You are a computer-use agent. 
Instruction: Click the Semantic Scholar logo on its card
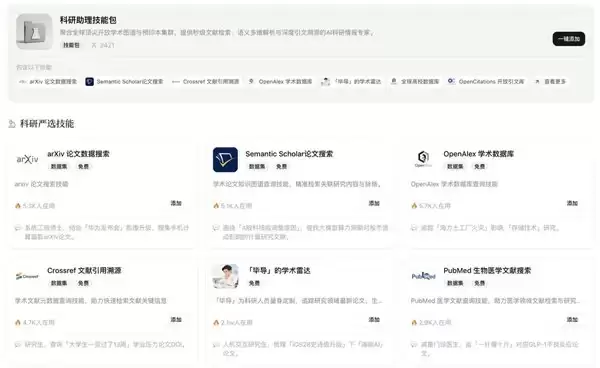tap(225, 160)
